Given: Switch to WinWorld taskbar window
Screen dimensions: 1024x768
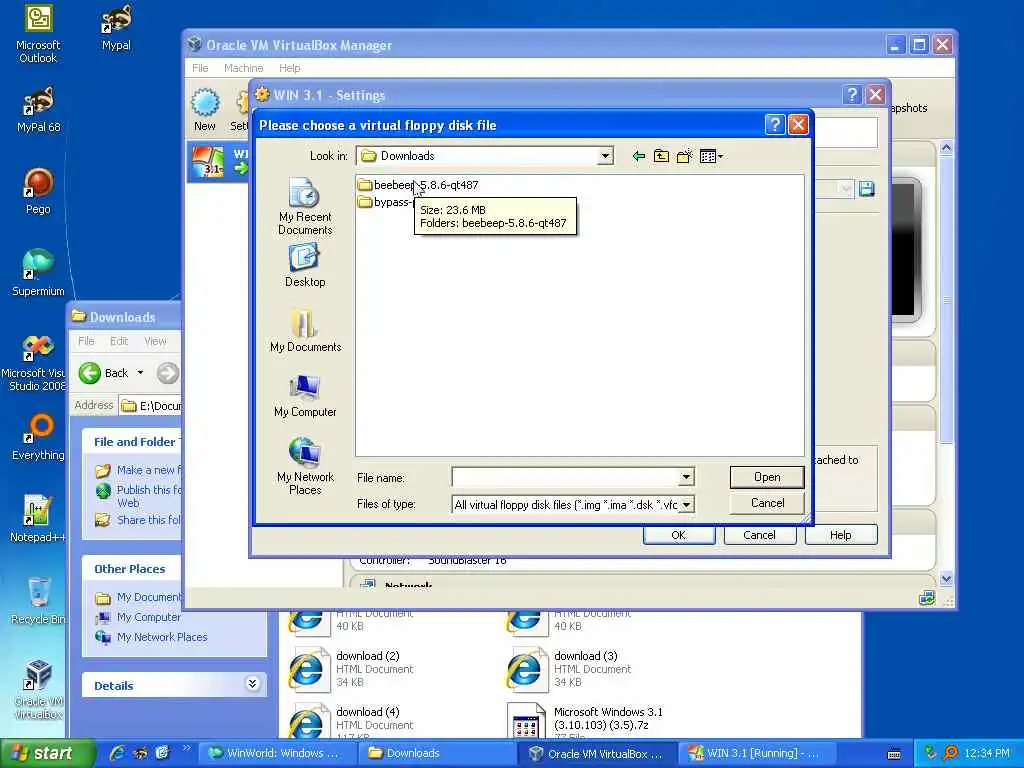Looking at the screenshot, I should click(x=276, y=754).
